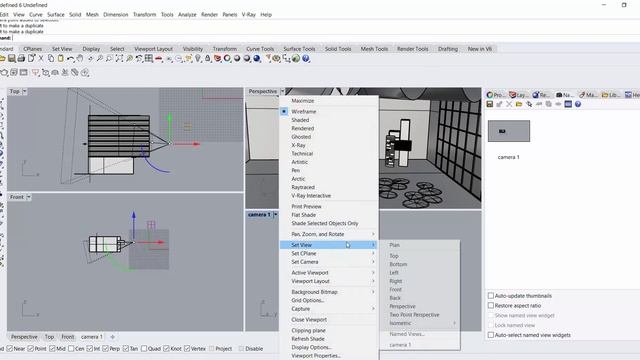Image resolution: width=640 pixels, height=360 pixels.
Task: Click the help icon in Named Views panel toolbar
Action: pyautogui.click(x=578, y=104)
